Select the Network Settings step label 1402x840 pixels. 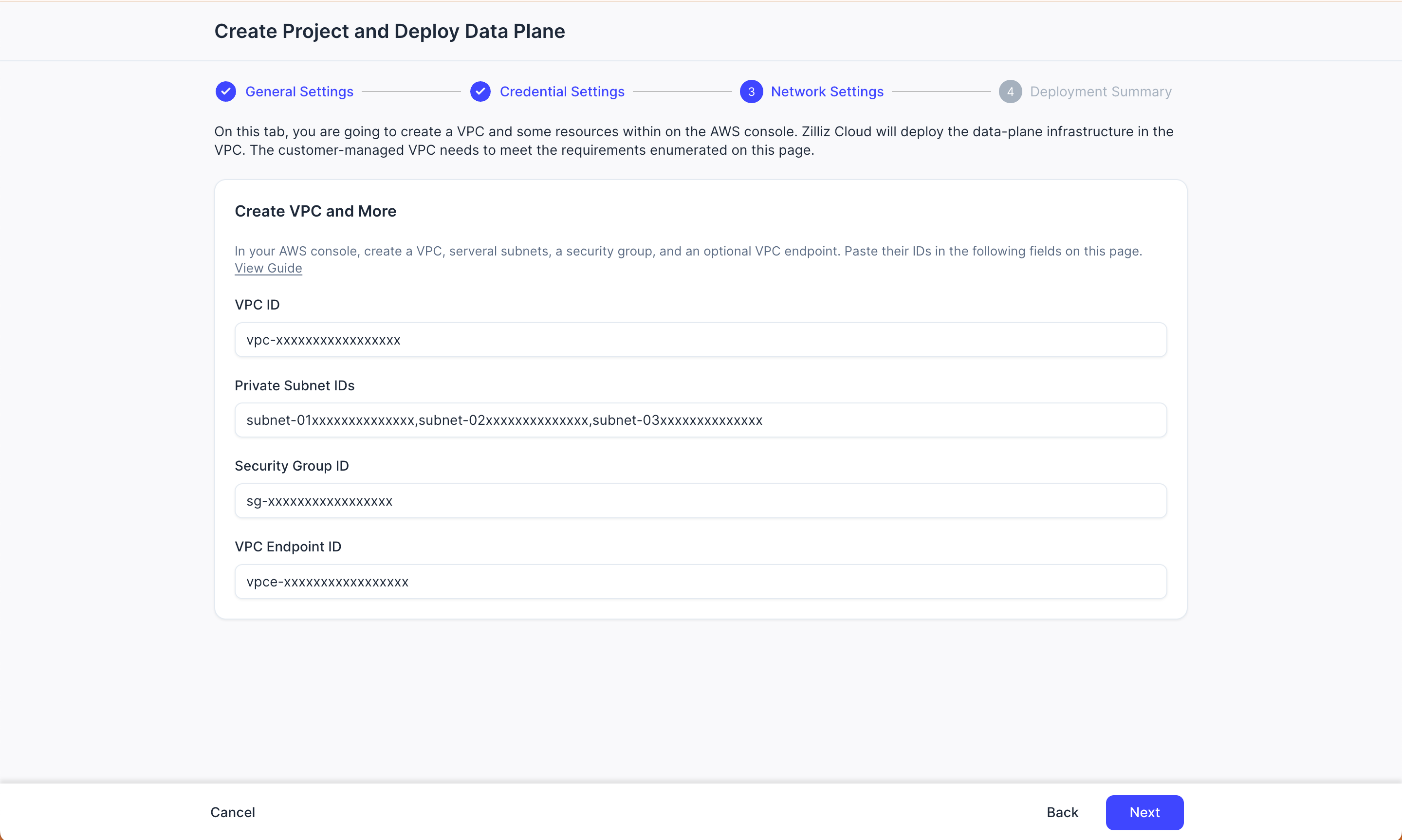click(827, 91)
